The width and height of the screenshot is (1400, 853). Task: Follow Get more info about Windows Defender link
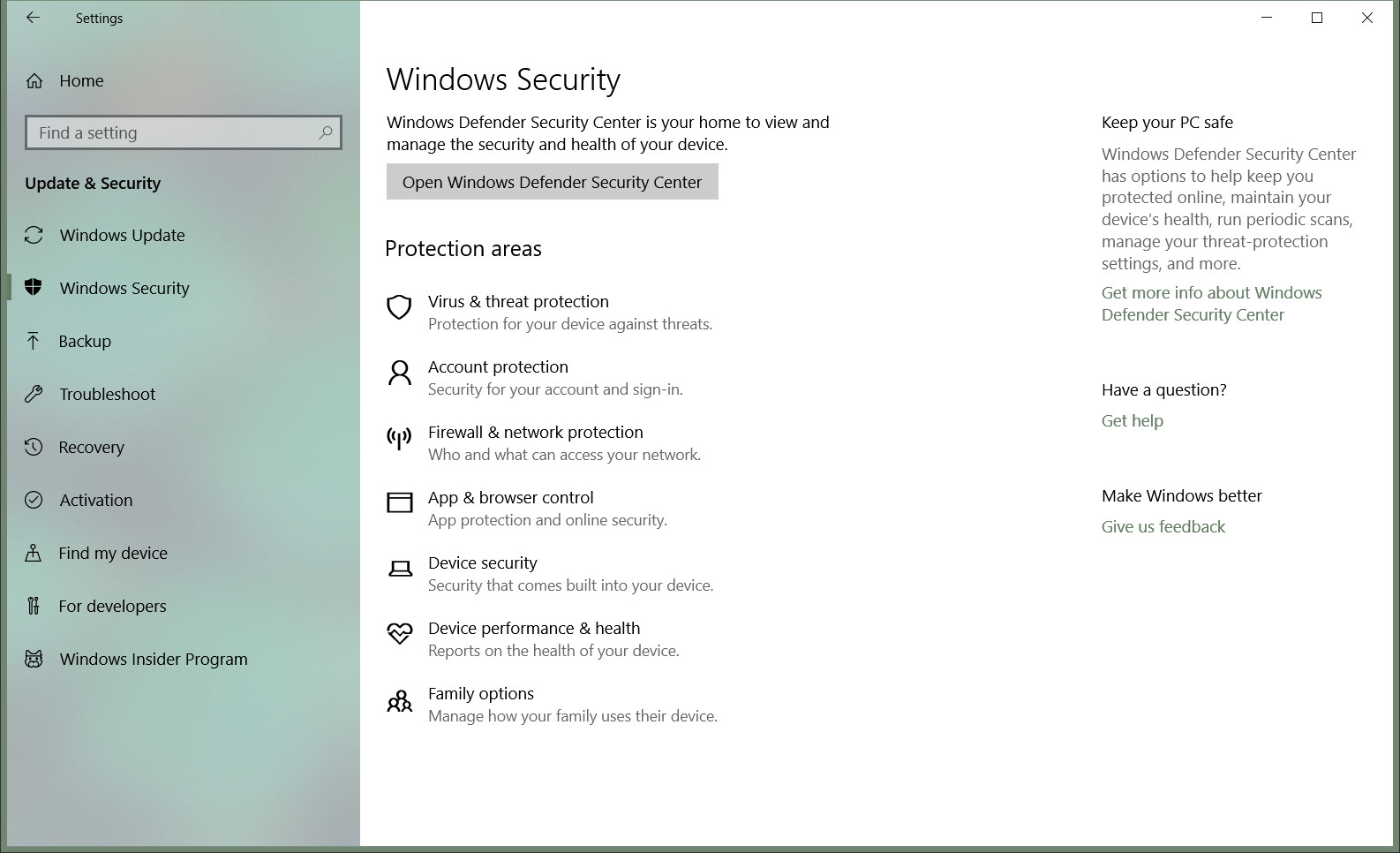click(x=1211, y=304)
